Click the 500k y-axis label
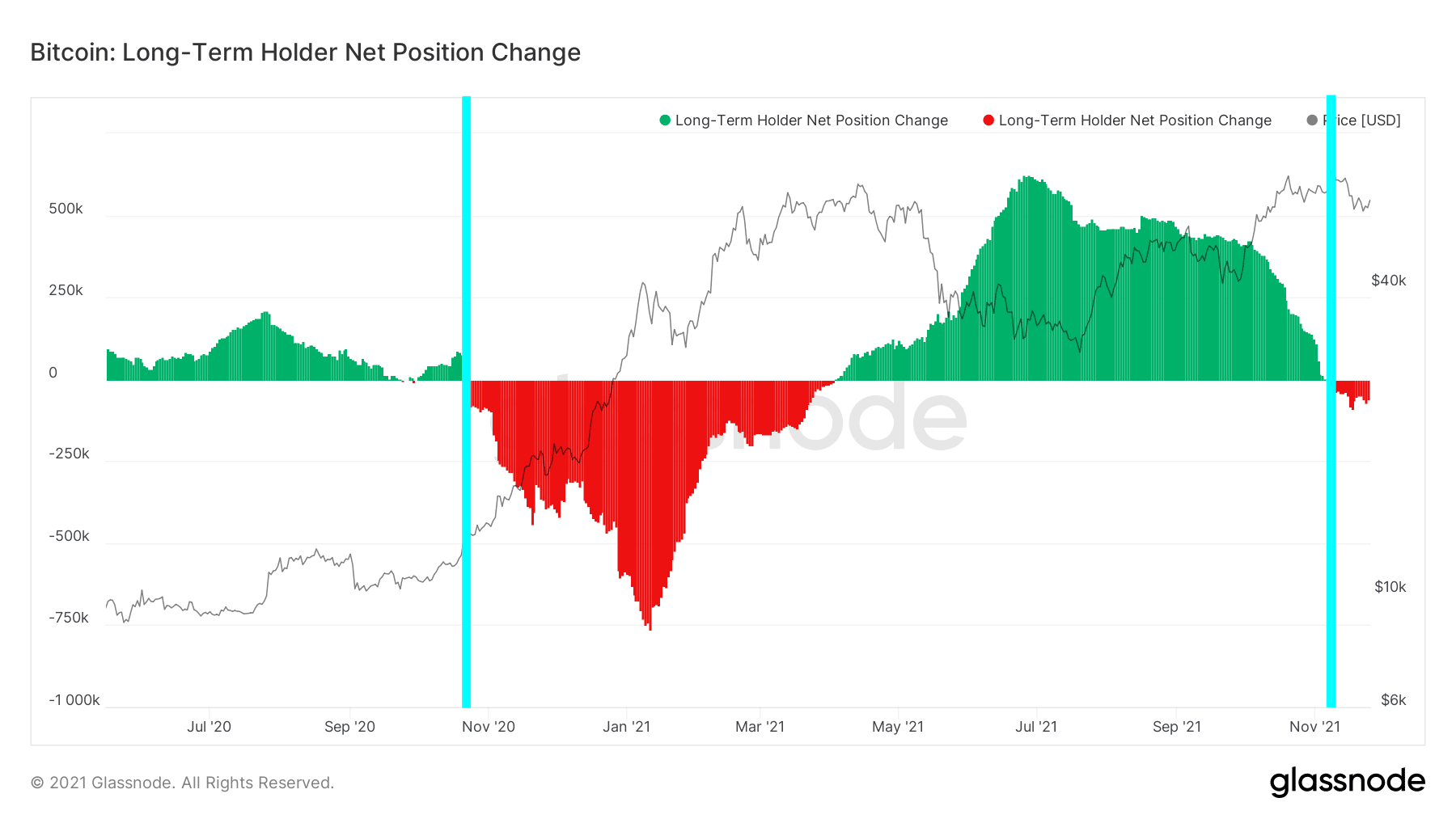The height and width of the screenshot is (819, 1456). [66, 209]
